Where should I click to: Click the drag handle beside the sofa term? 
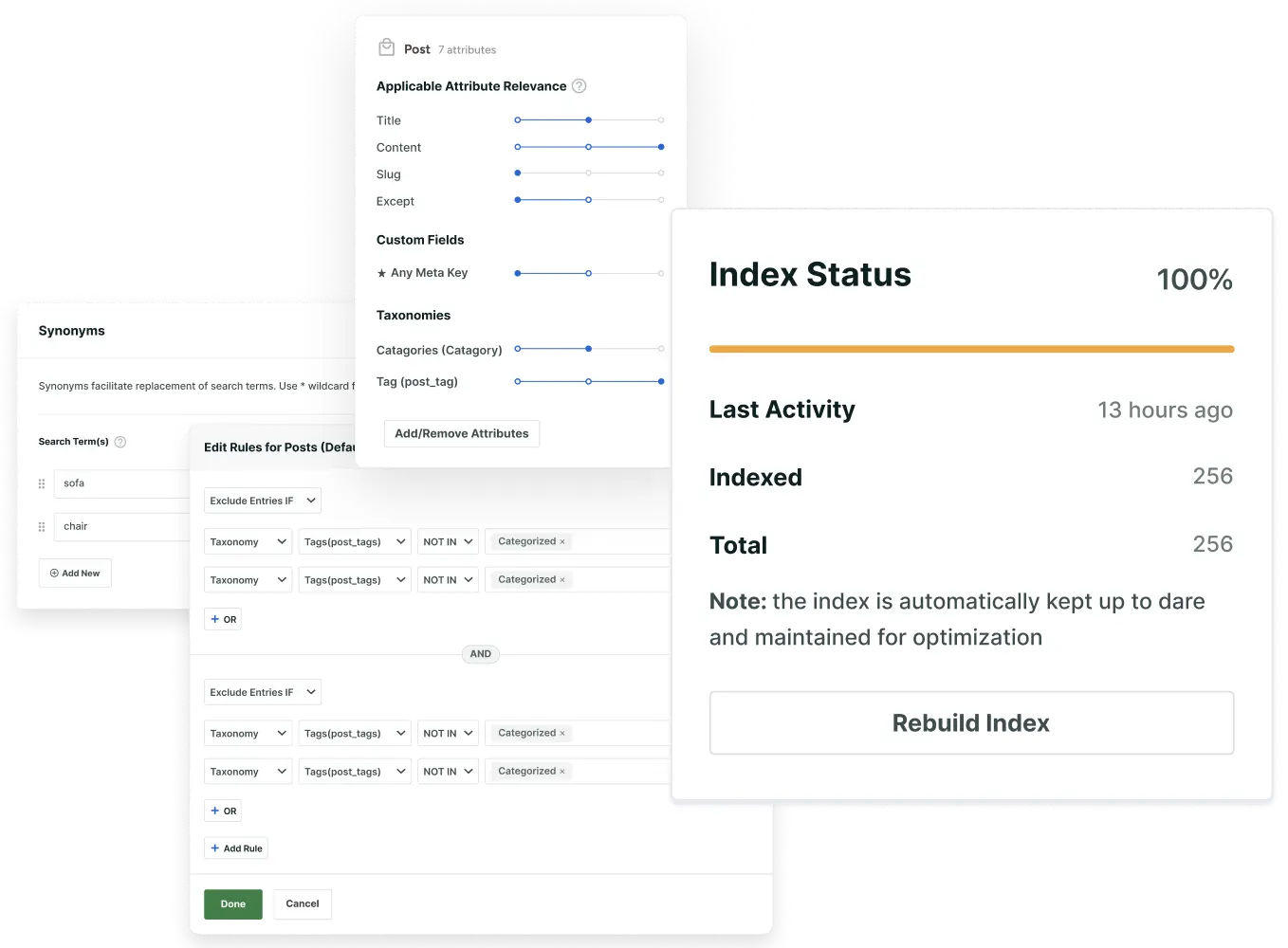pyautogui.click(x=41, y=483)
